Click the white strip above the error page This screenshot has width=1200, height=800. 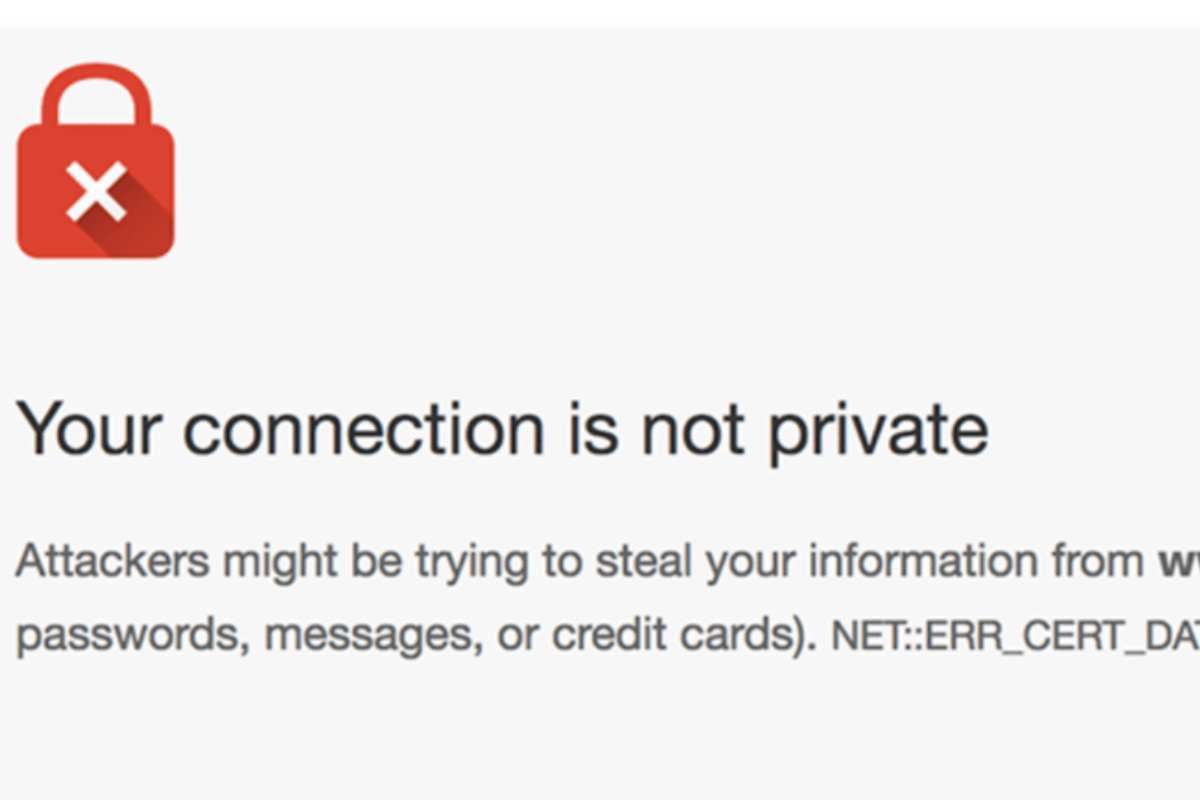(600, 13)
